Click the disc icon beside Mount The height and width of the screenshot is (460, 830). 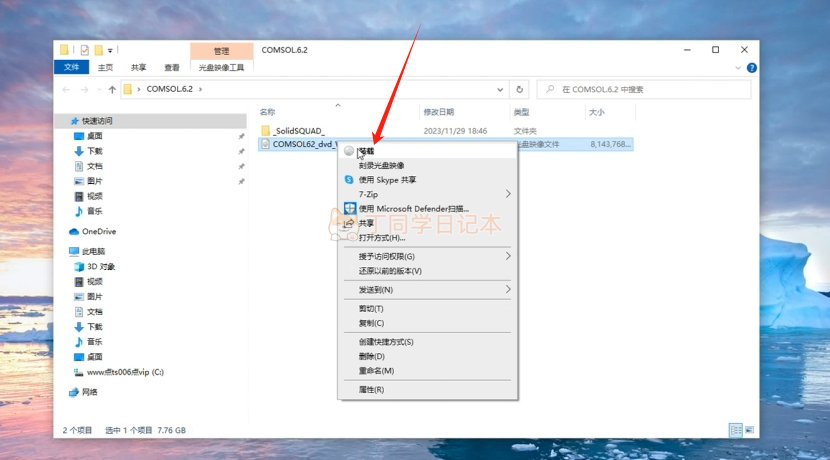349,151
